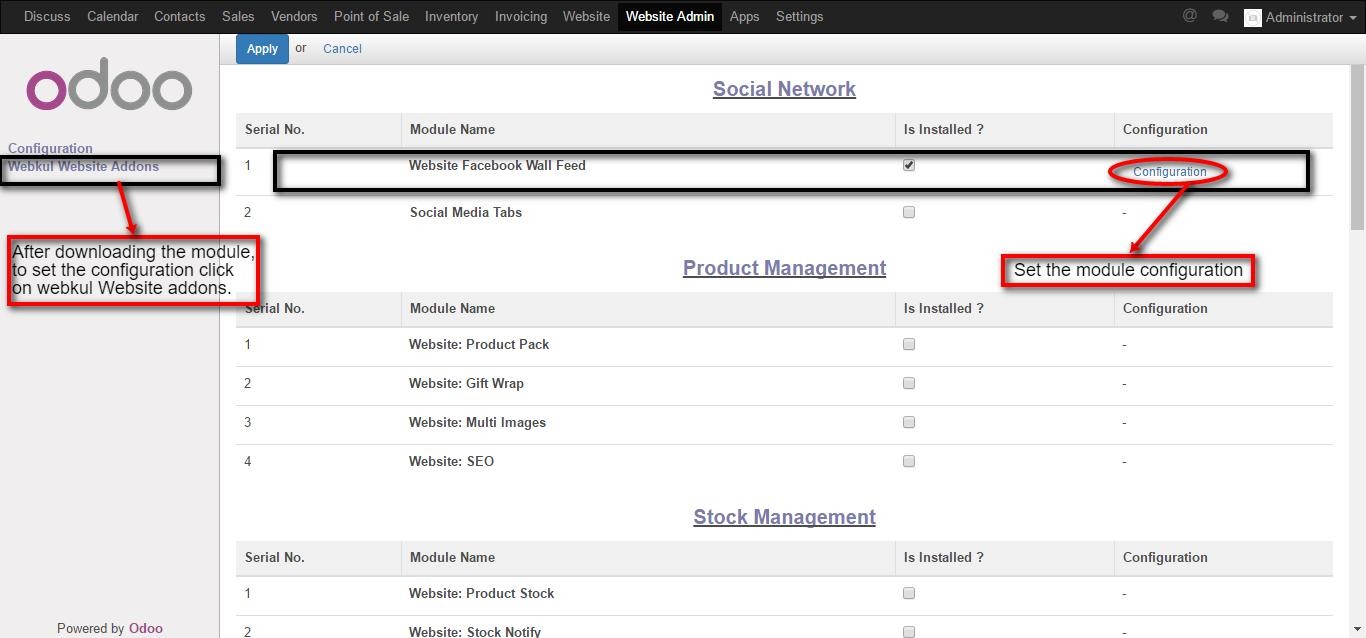Image resolution: width=1366 pixels, height=638 pixels.
Task: Open the Website menu
Action: (x=586, y=16)
